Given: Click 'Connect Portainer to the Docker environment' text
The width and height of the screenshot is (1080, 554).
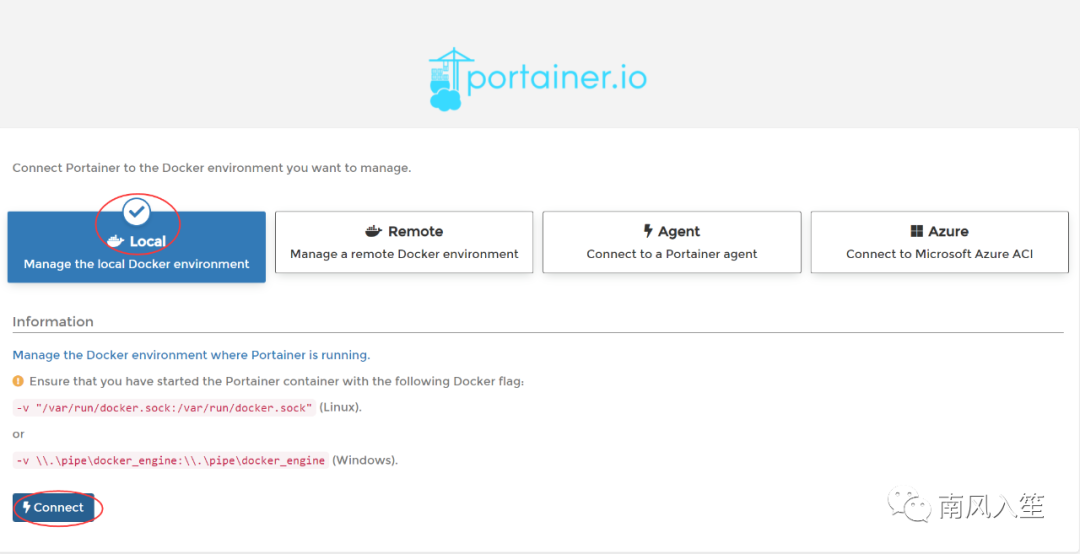Looking at the screenshot, I should (x=211, y=168).
